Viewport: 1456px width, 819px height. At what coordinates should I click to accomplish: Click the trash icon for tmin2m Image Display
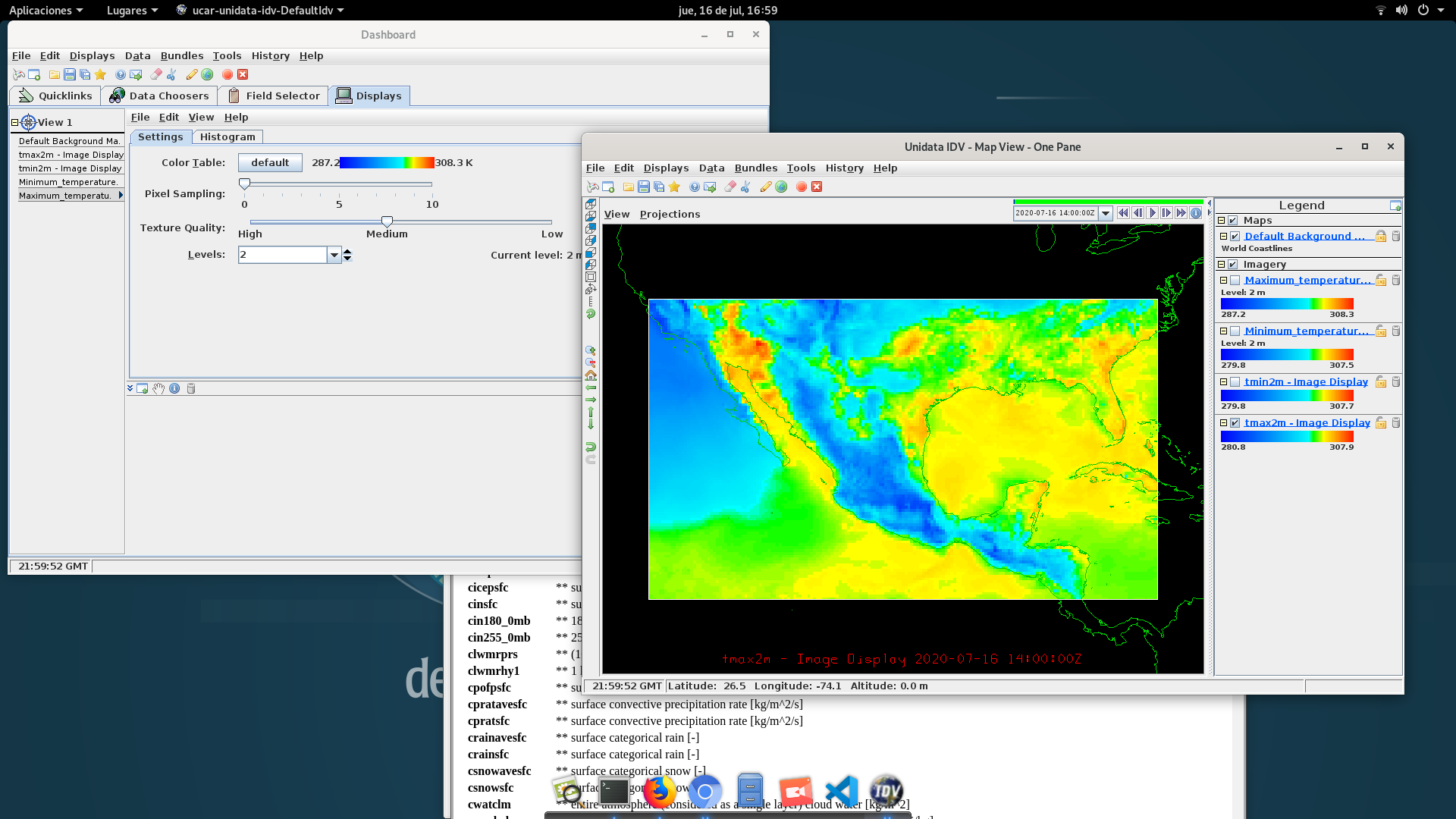(x=1395, y=382)
